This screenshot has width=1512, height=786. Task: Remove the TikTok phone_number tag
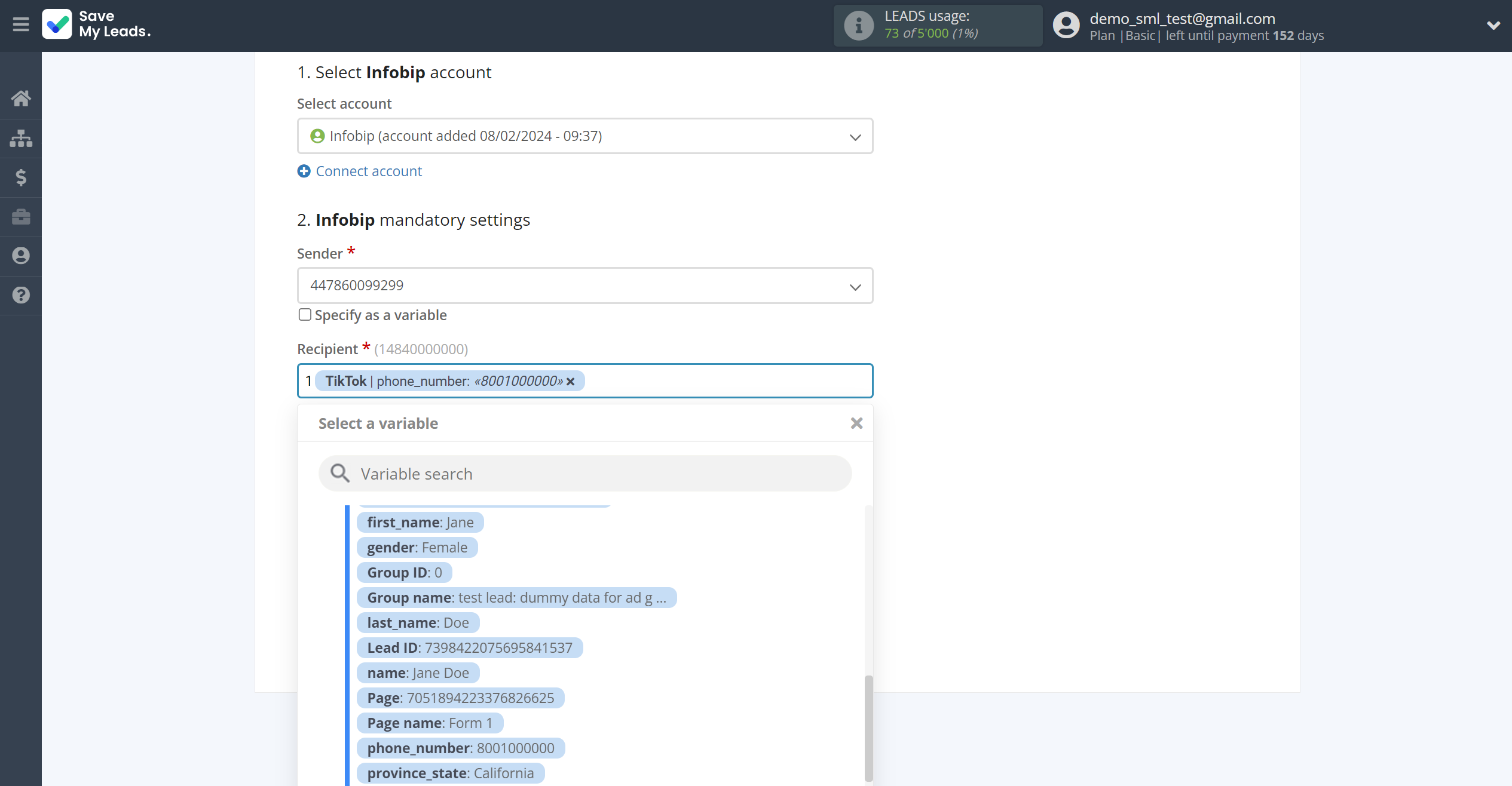tap(571, 382)
